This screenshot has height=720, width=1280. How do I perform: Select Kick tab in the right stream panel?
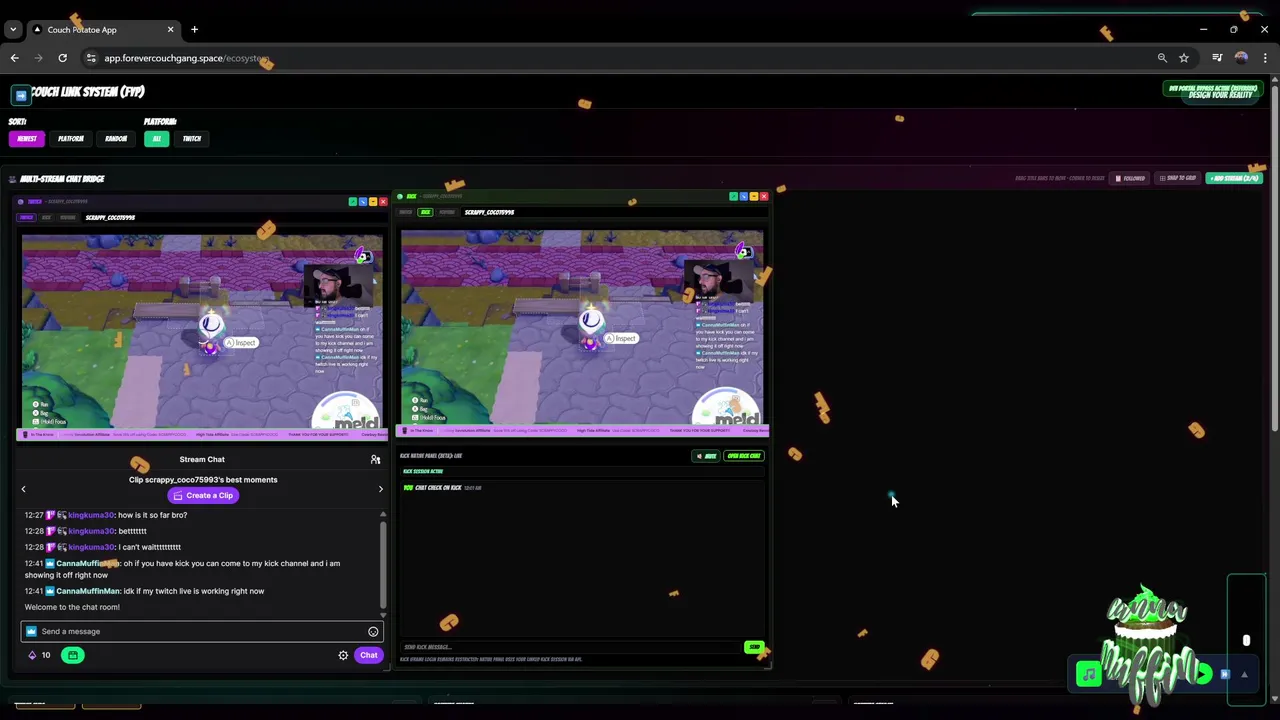point(426,212)
